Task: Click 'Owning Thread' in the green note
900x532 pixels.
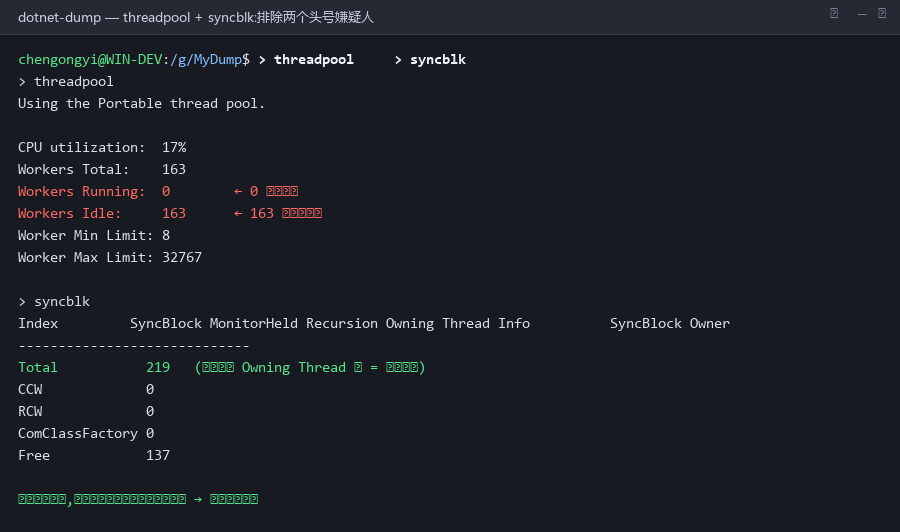Action: point(294,367)
